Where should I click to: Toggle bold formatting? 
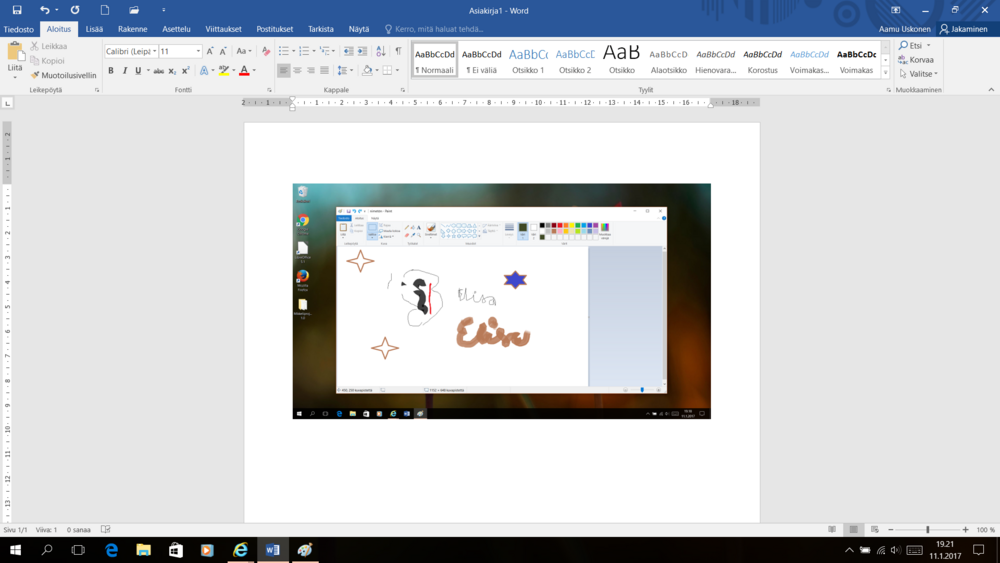click(111, 71)
